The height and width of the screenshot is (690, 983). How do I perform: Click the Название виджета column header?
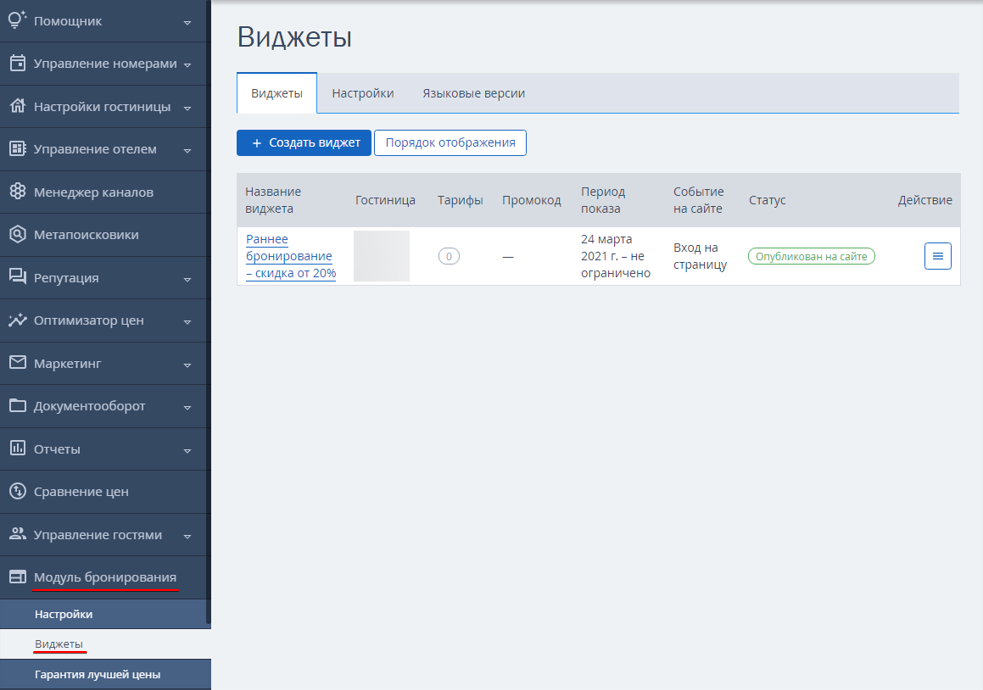273,200
